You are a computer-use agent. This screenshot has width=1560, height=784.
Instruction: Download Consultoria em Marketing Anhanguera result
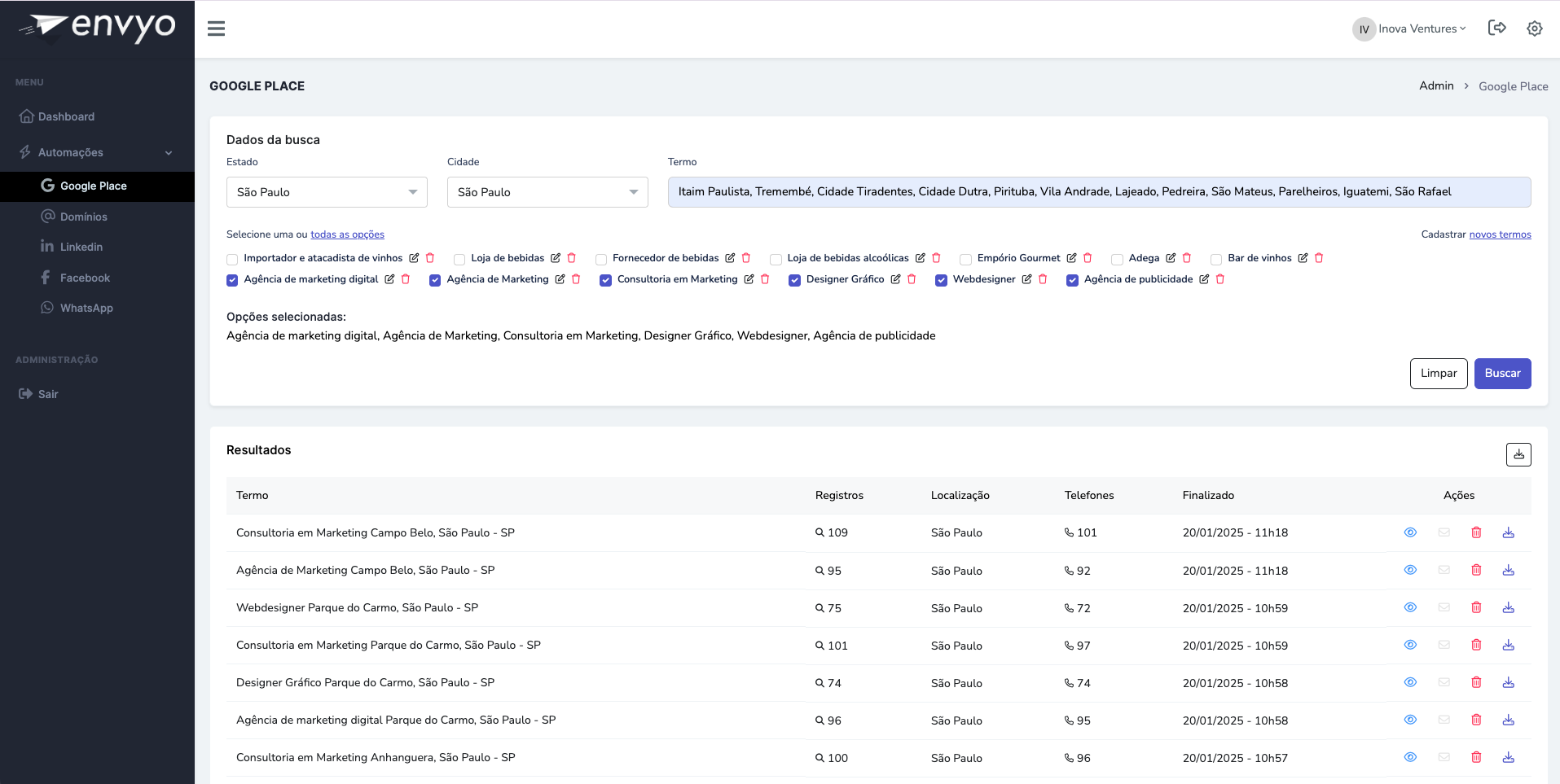click(1509, 757)
